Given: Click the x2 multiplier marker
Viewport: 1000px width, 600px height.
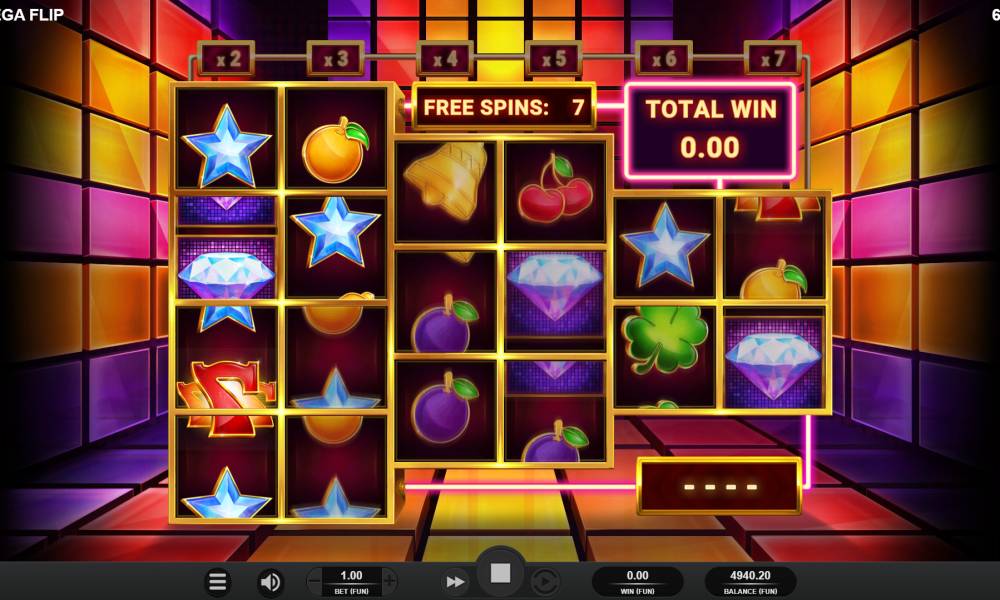Looking at the screenshot, I should coord(226,59).
